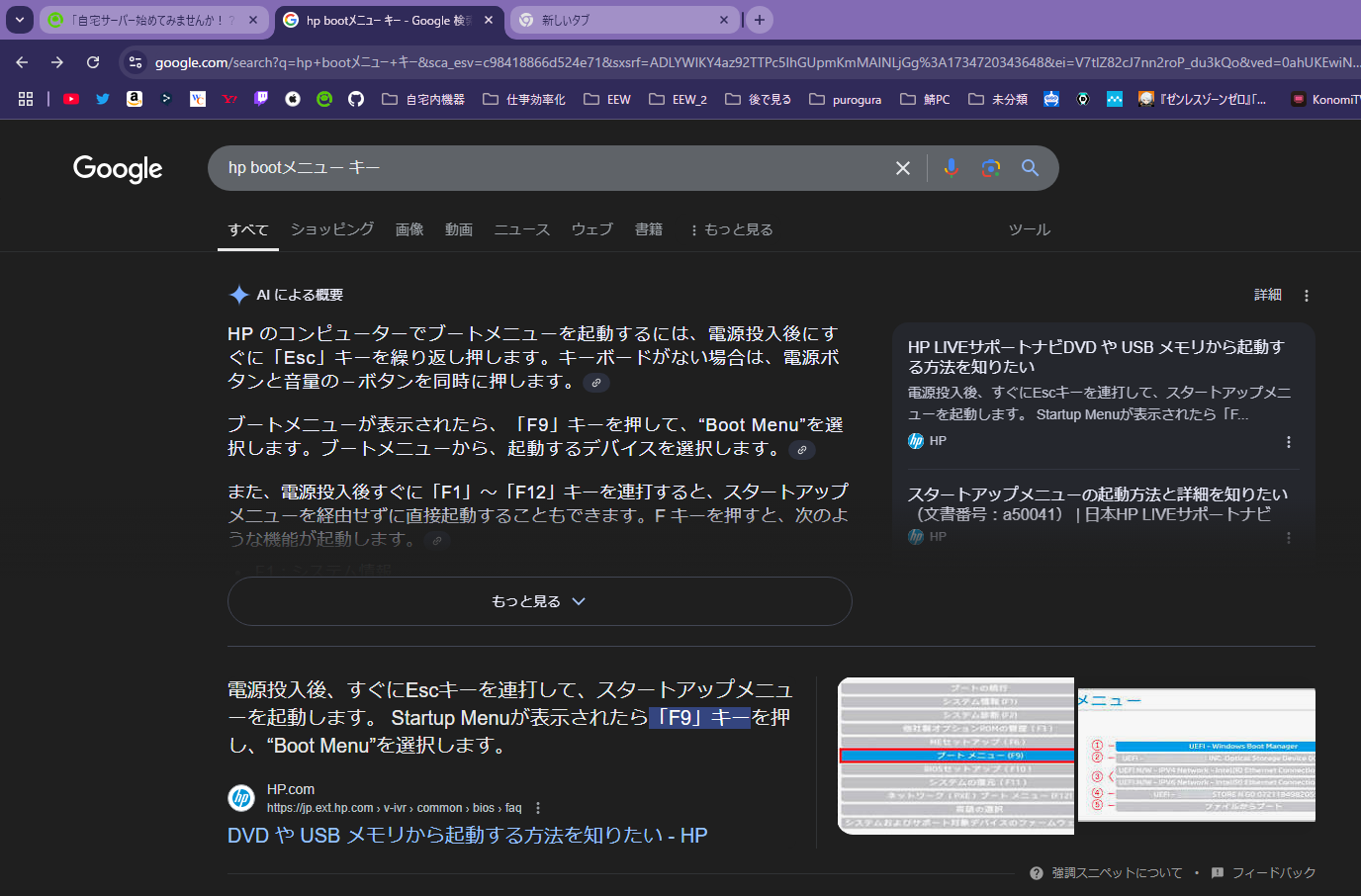Open the tab search dropdown arrow
Screen dimensions: 1361x896
[x=20, y=20]
